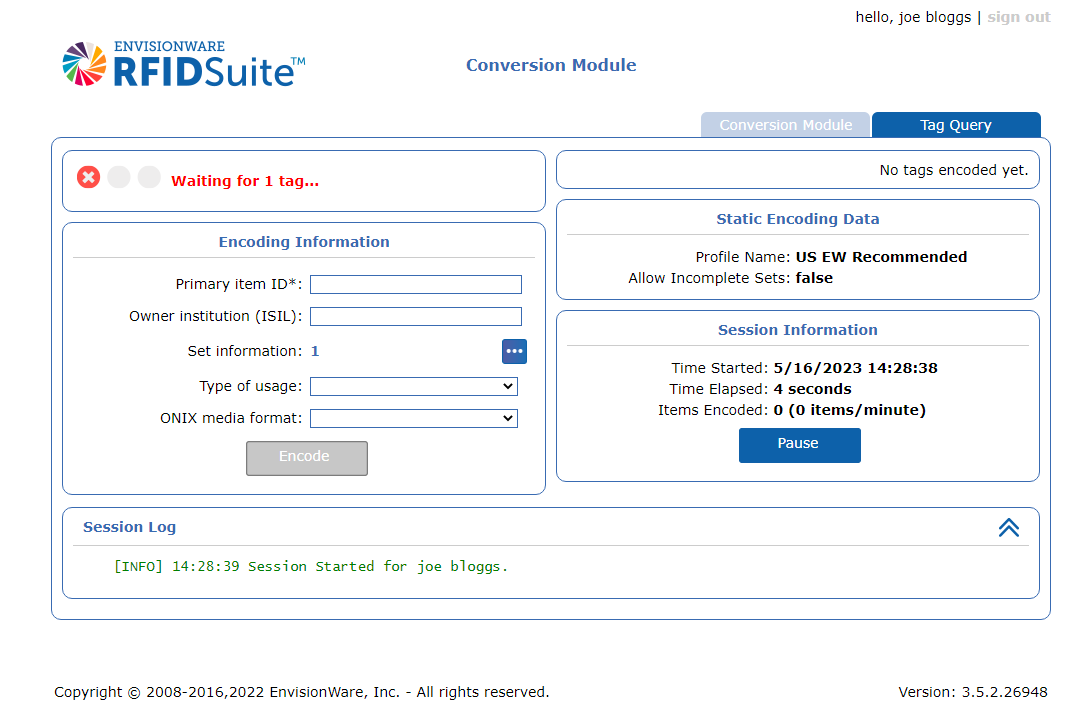1088x715 pixels.
Task: Focus the Owner institution ISIL field
Action: click(416, 317)
